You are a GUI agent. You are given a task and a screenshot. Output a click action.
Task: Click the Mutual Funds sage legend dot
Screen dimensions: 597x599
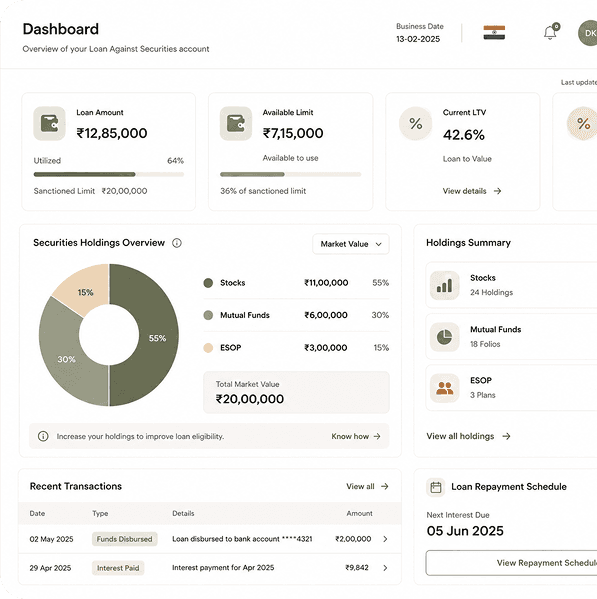click(208, 315)
